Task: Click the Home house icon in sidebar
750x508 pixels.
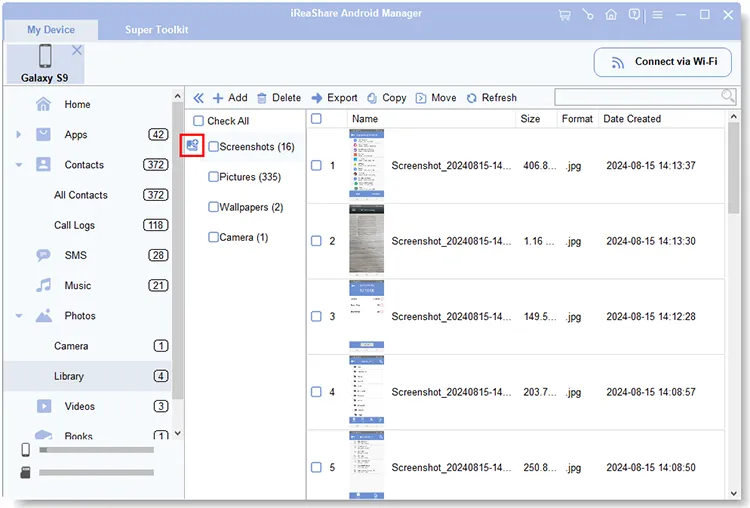Action: (x=44, y=104)
